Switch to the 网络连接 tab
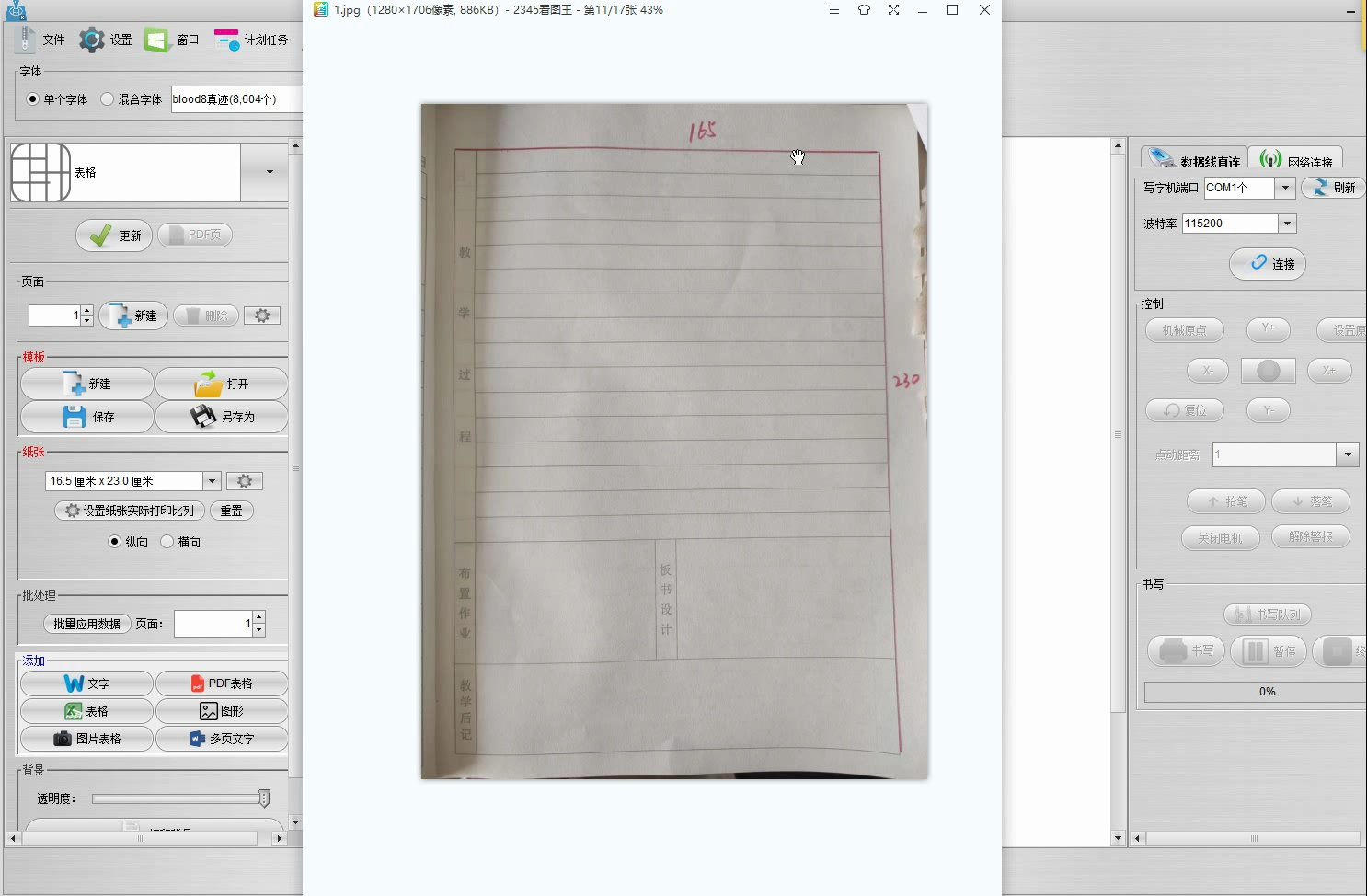Screen dimensions: 1367x896 [1296, 159]
